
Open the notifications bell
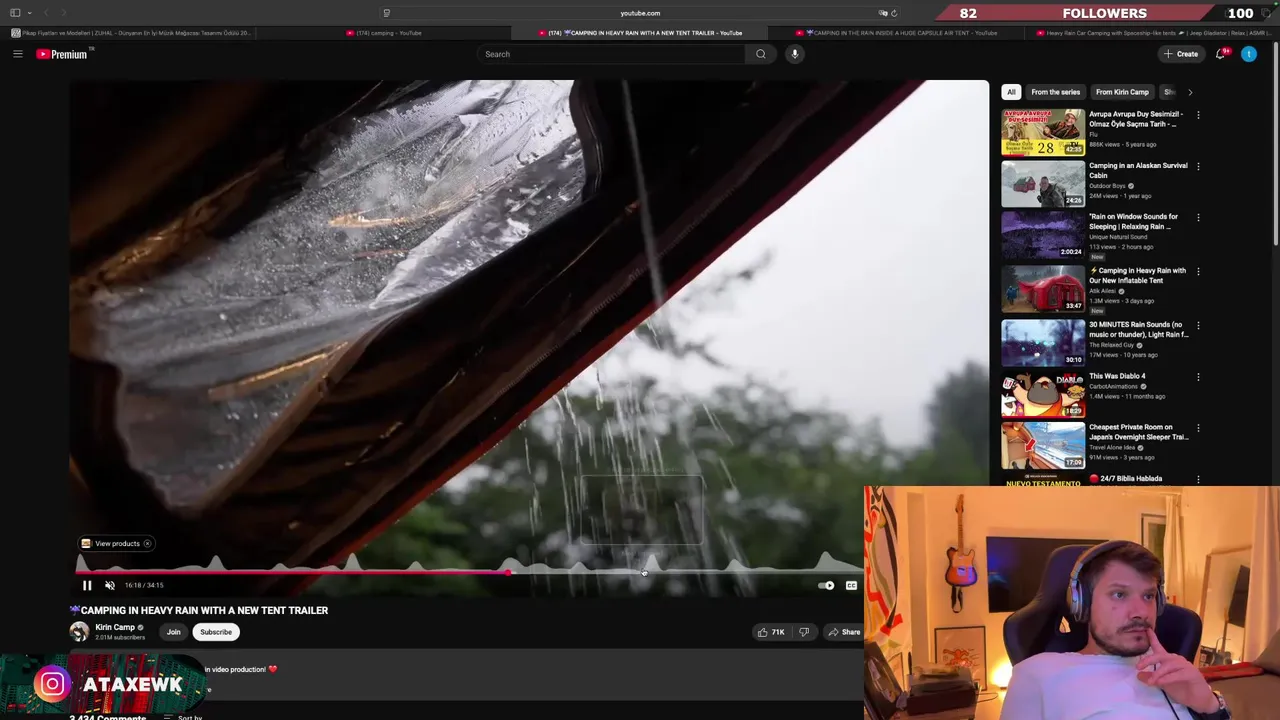coord(1220,54)
